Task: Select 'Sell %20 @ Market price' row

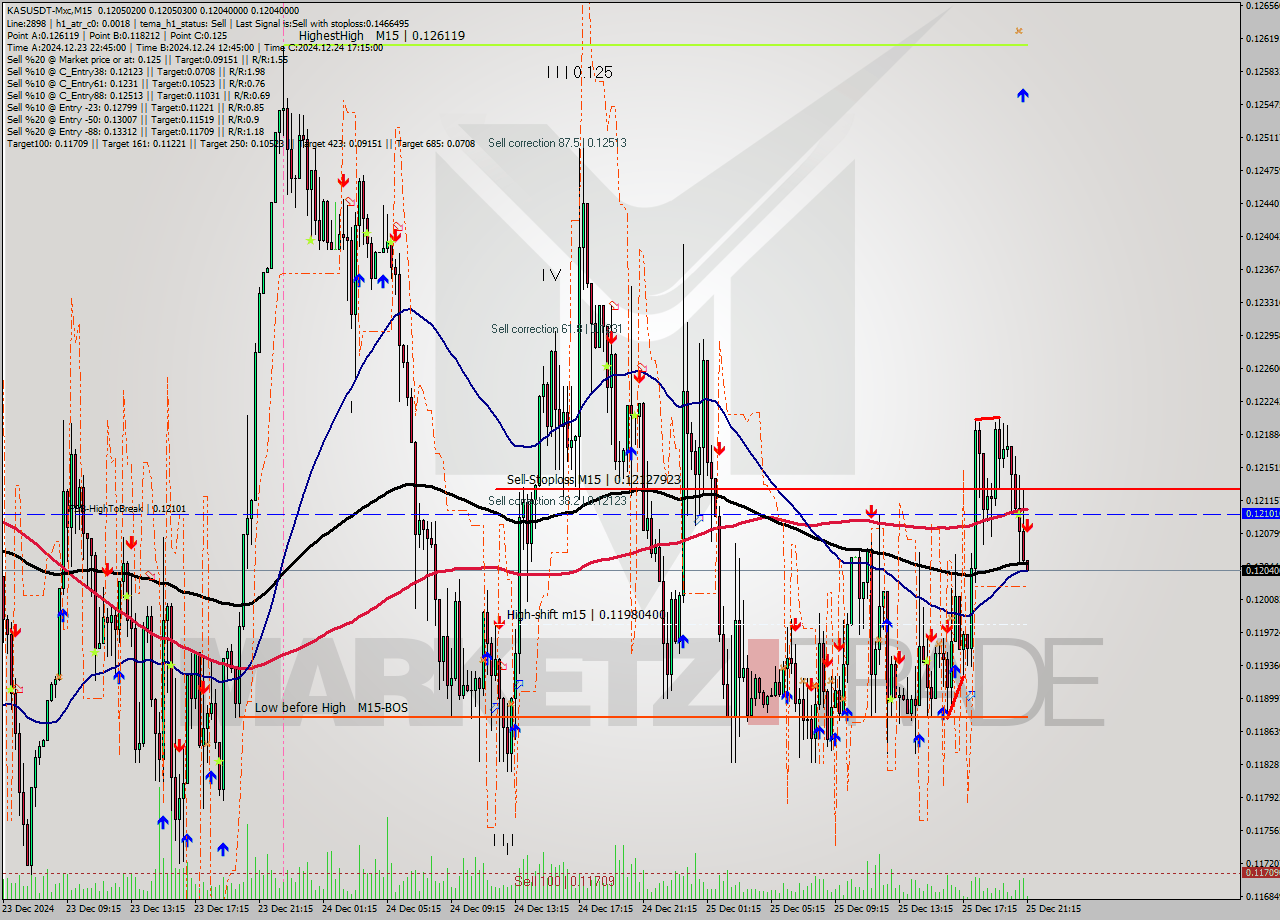Action: coord(147,60)
